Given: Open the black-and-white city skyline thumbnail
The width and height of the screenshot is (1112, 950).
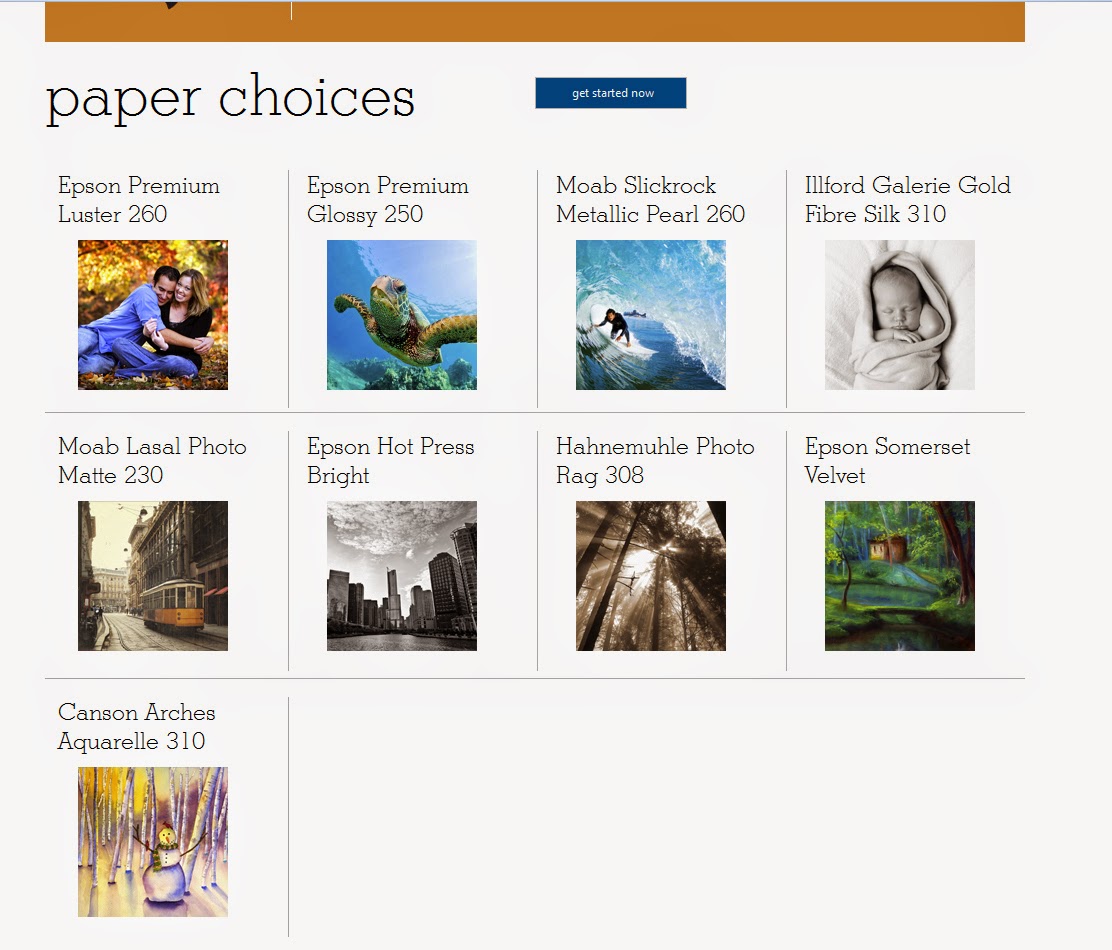Looking at the screenshot, I should pos(401,576).
